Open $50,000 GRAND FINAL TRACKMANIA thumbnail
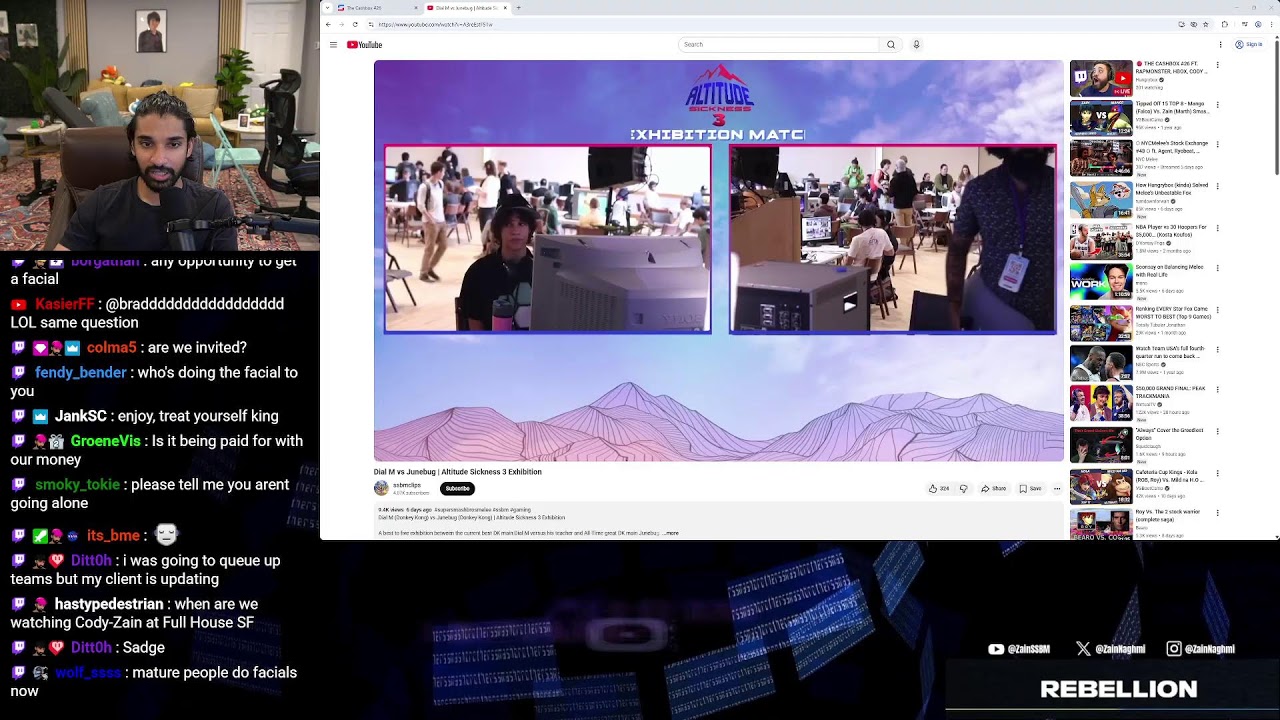The width and height of the screenshot is (1280, 720). tap(1101, 405)
